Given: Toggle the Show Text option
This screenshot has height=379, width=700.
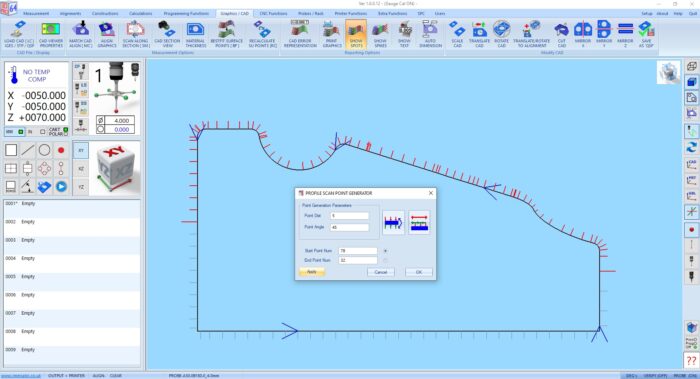Looking at the screenshot, I should (x=404, y=34).
